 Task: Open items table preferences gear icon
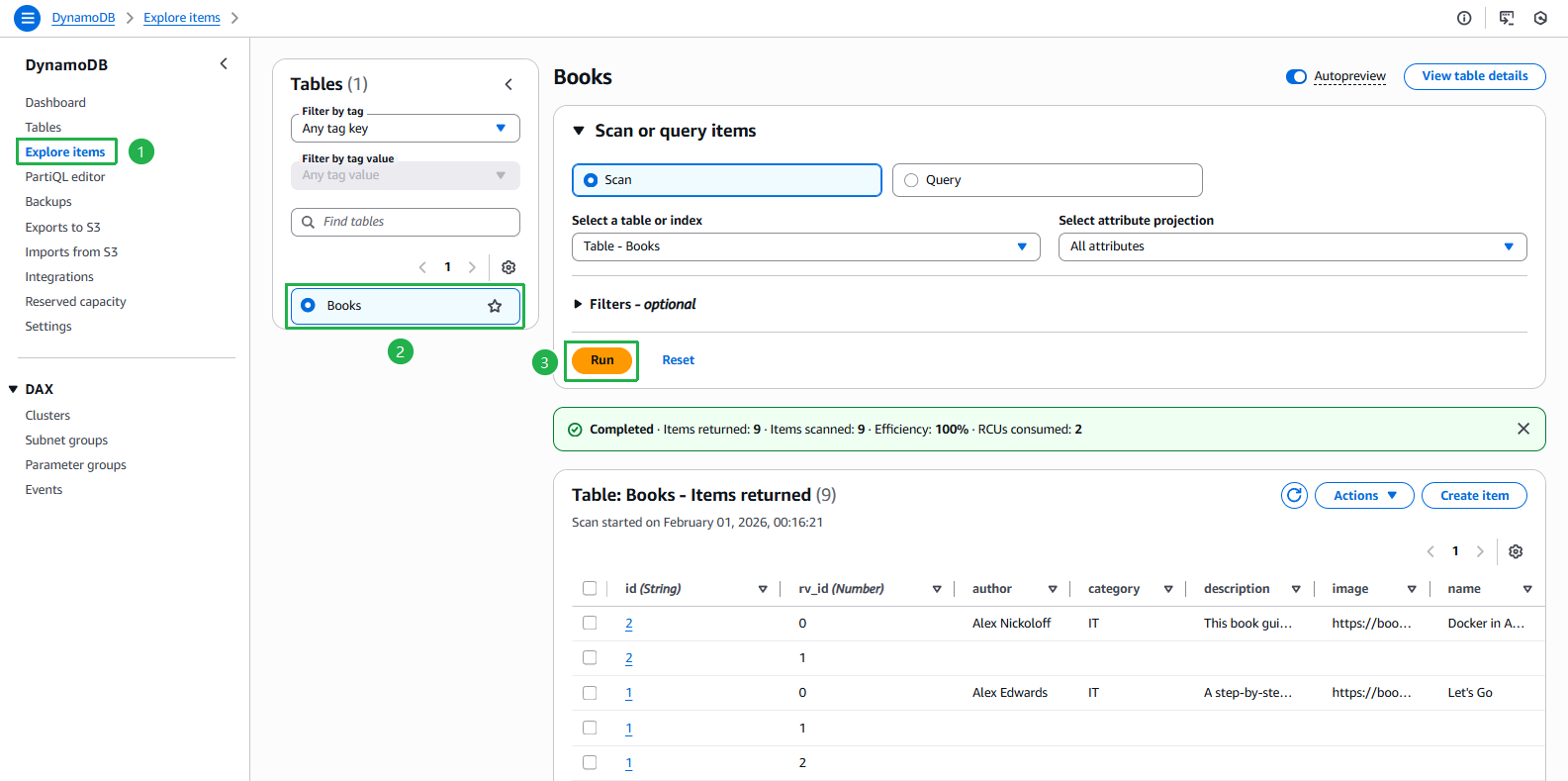click(1516, 551)
